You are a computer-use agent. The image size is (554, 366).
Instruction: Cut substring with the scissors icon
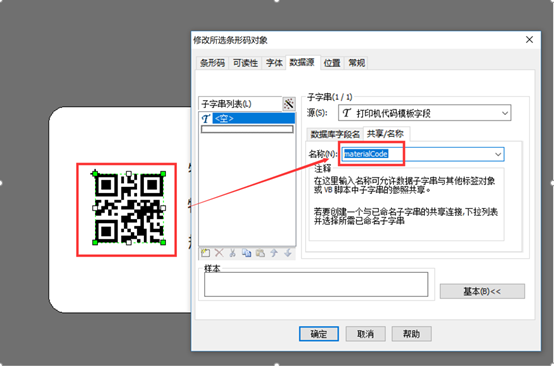pos(232,253)
